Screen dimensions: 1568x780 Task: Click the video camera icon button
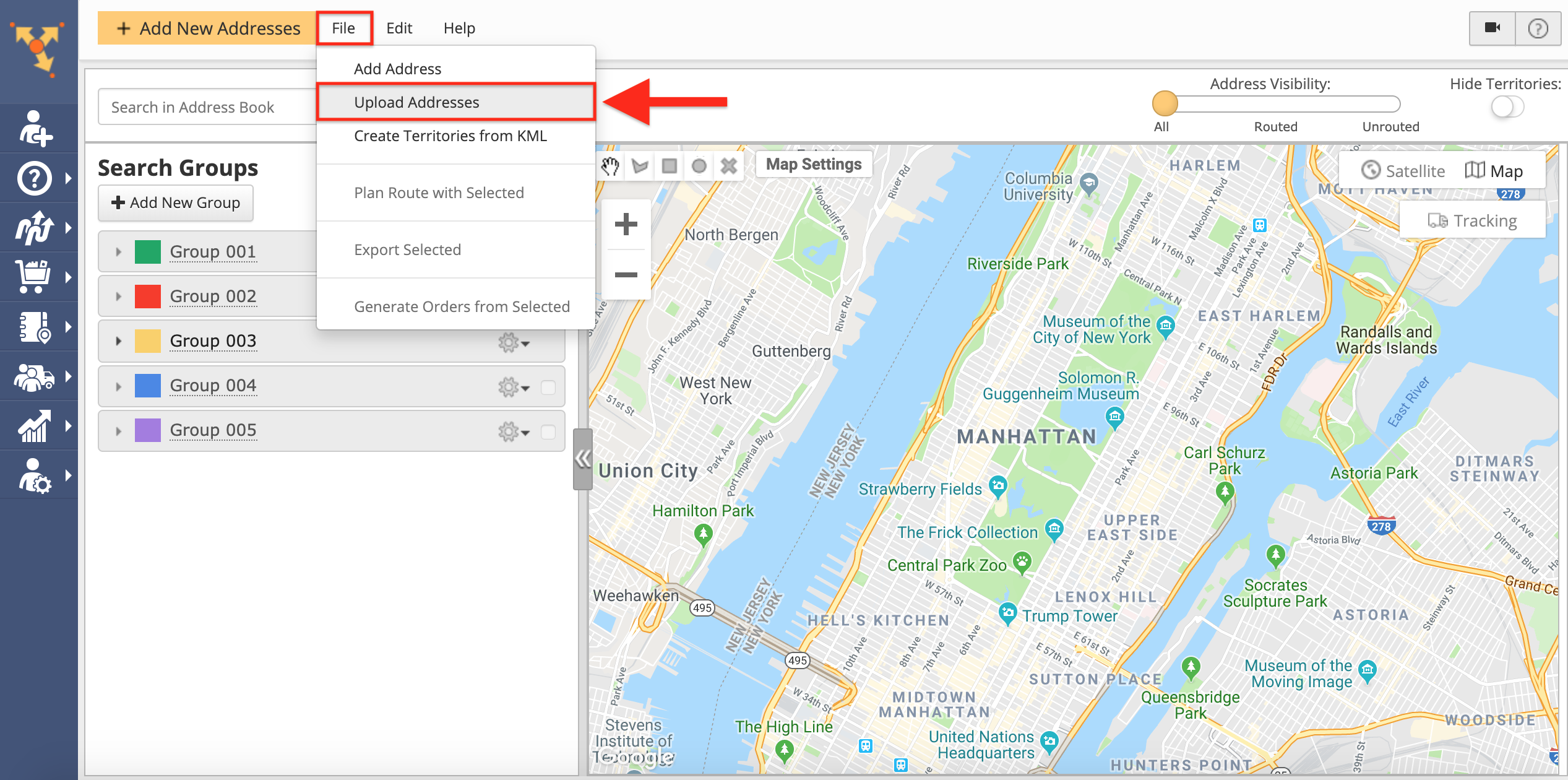(x=1493, y=28)
